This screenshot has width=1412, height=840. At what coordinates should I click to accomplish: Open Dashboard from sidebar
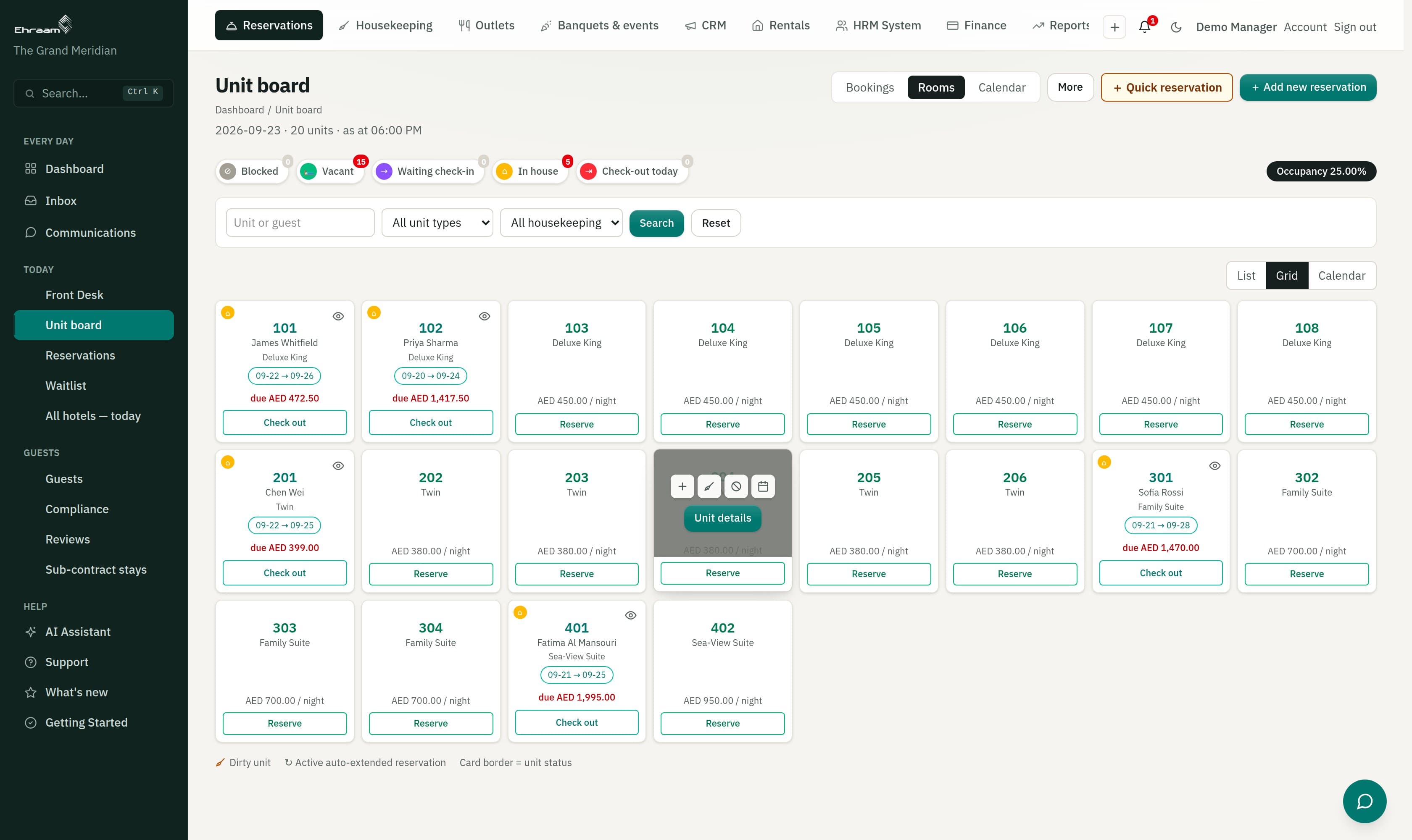pyautogui.click(x=94, y=169)
